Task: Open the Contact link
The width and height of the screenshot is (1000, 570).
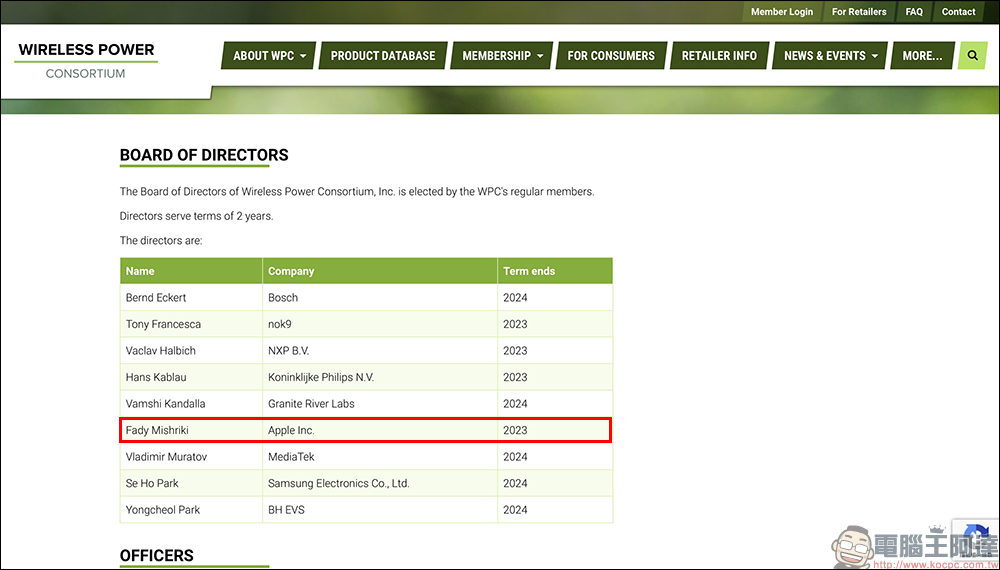Action: tap(959, 11)
